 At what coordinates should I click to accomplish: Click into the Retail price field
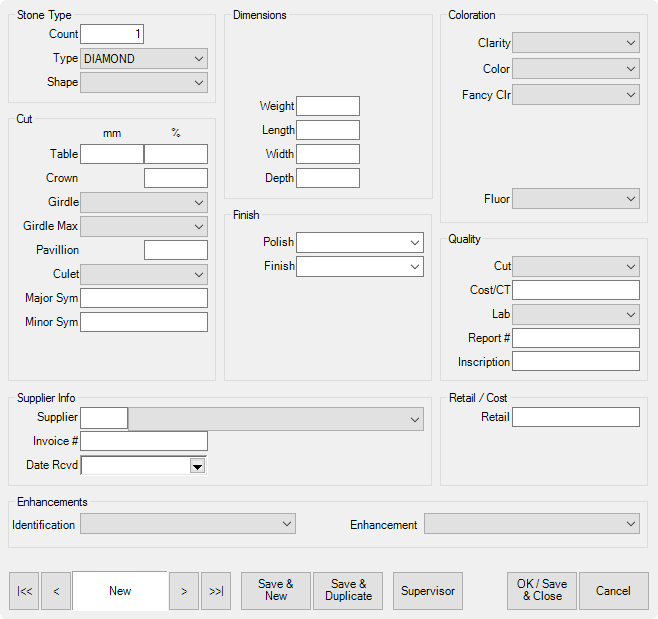(575, 418)
